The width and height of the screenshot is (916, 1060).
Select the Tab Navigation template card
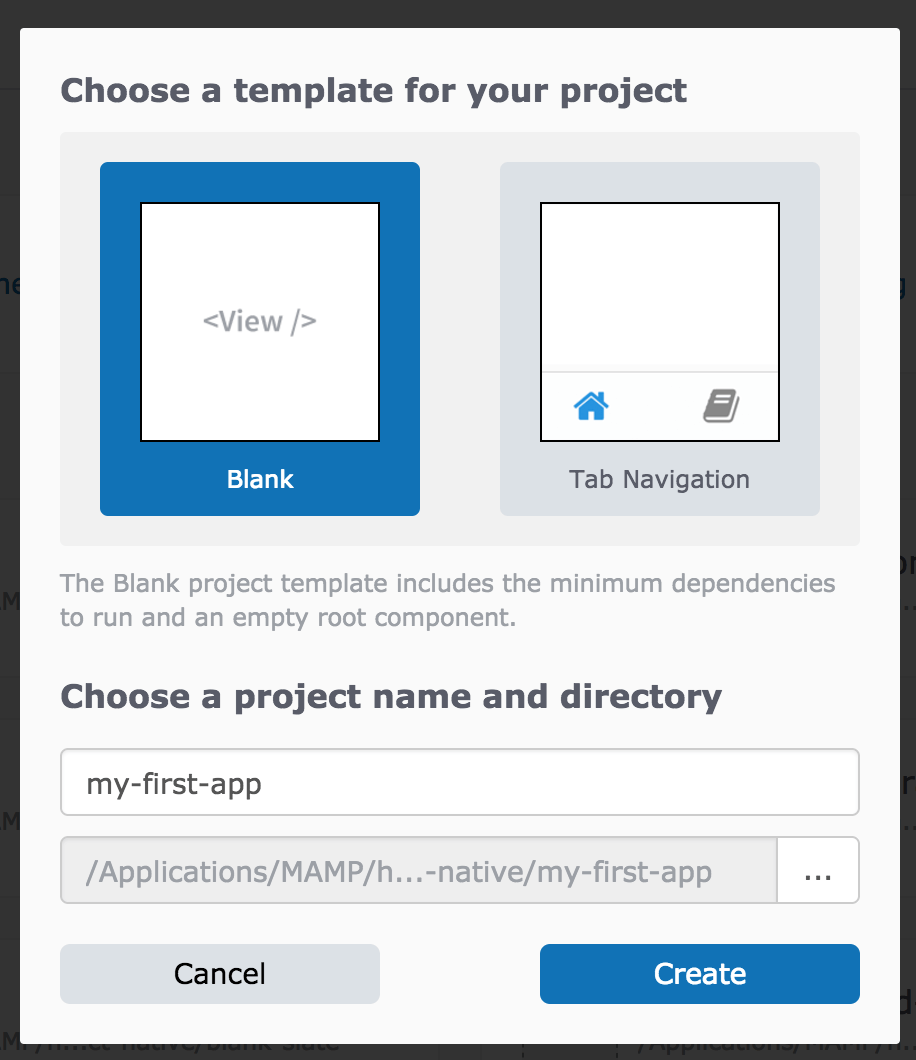point(659,338)
